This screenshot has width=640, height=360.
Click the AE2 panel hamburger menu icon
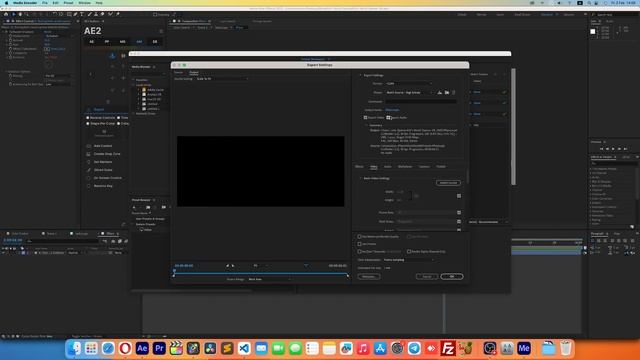161,31
